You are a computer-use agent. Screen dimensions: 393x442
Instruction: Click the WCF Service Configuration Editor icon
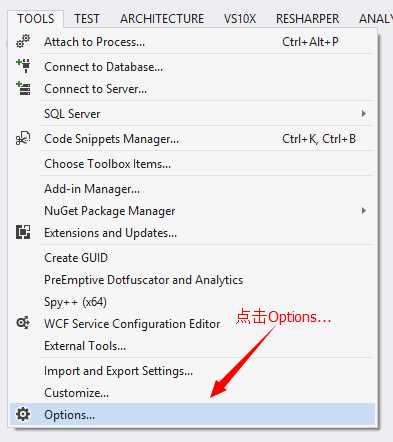(x=23, y=323)
